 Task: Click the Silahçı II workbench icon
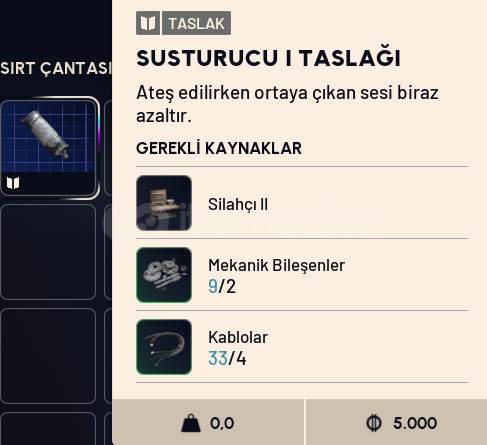tap(164, 203)
